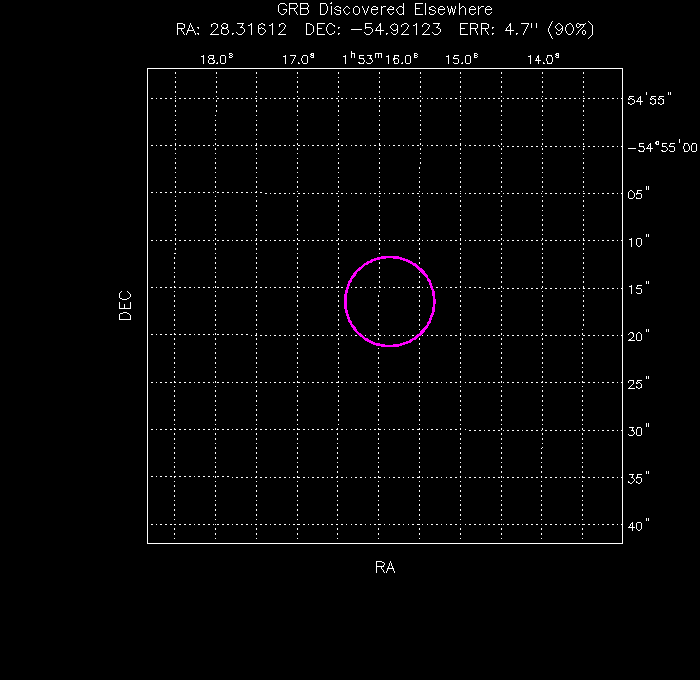Click the 25" declination tick label
Image resolution: width=700 pixels, height=680 pixels.
pyautogui.click(x=638, y=384)
